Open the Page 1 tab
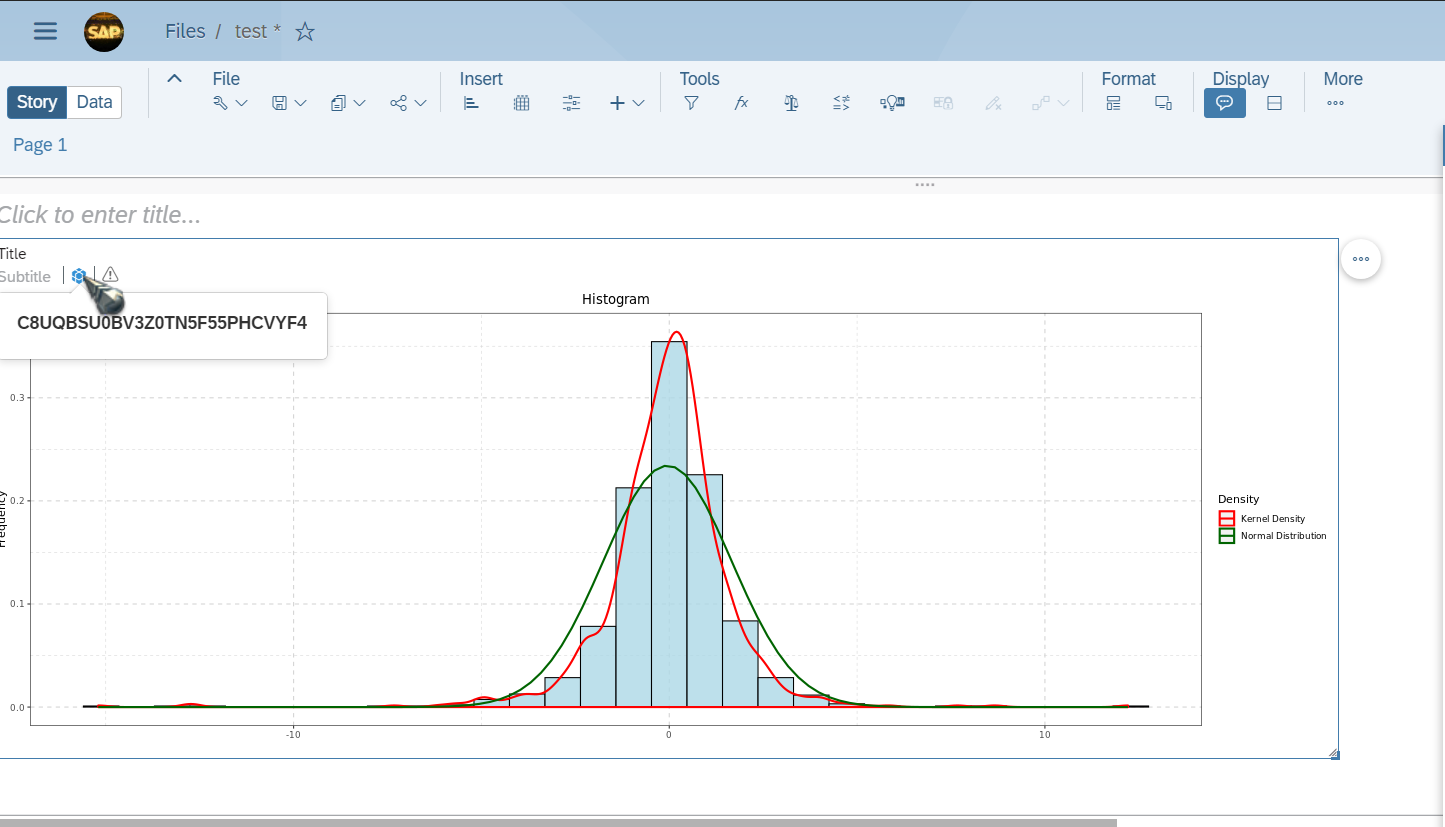1445x827 pixels. (x=40, y=145)
